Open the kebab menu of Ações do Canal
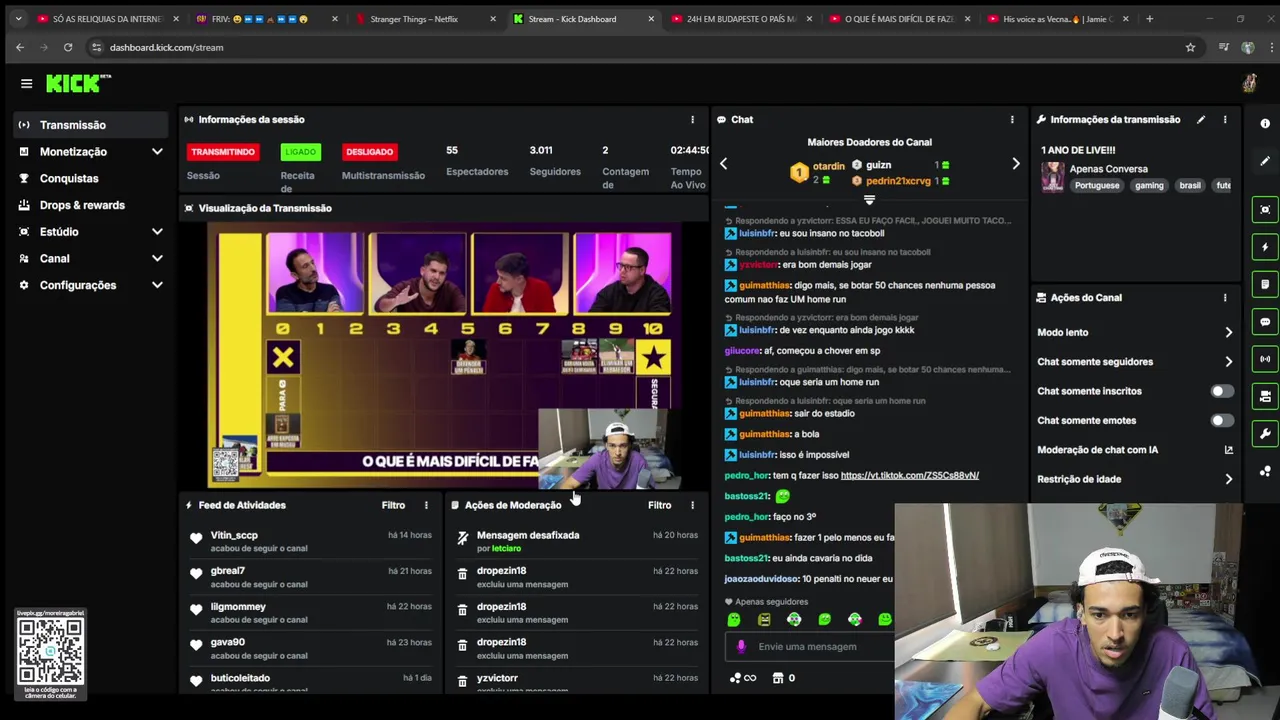1280x720 pixels. click(x=1225, y=298)
